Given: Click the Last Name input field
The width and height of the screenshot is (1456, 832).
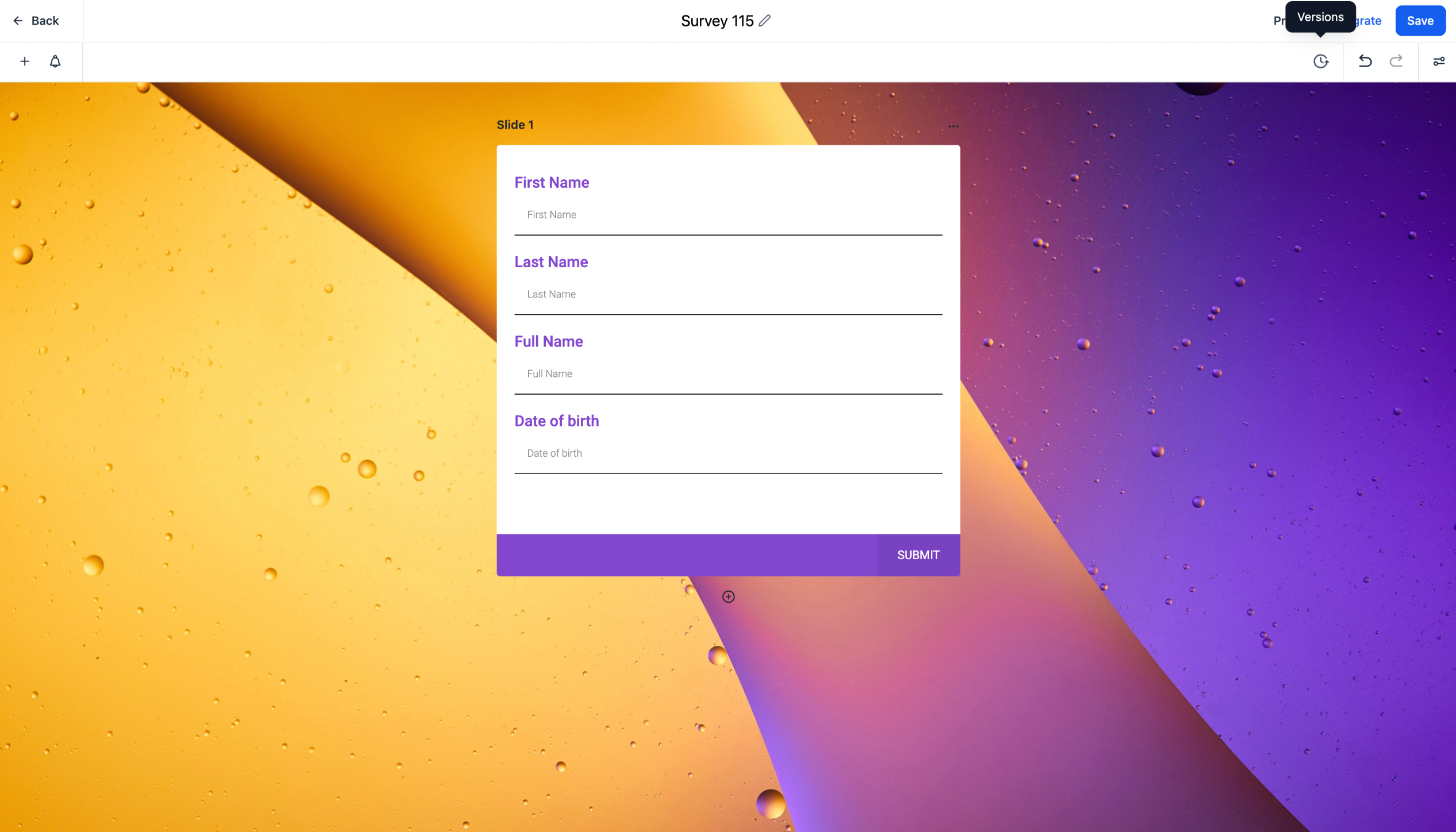Looking at the screenshot, I should [x=728, y=294].
